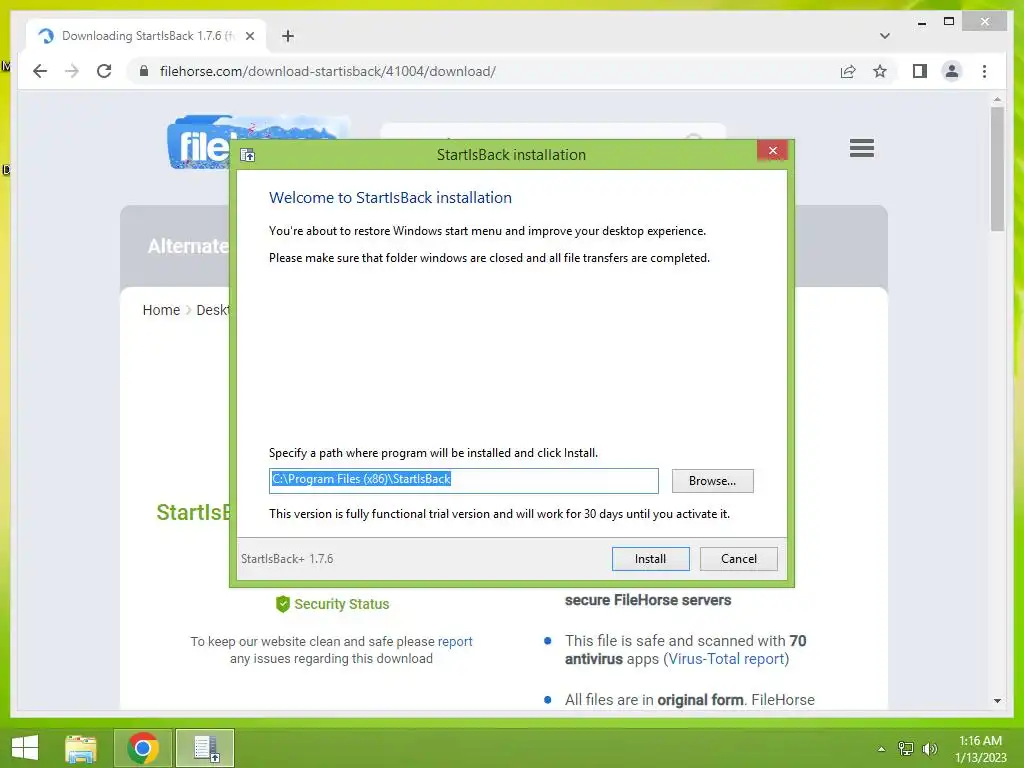Switch to StartIsBack installer taskbar item
This screenshot has width=1024, height=768.
tap(205, 748)
